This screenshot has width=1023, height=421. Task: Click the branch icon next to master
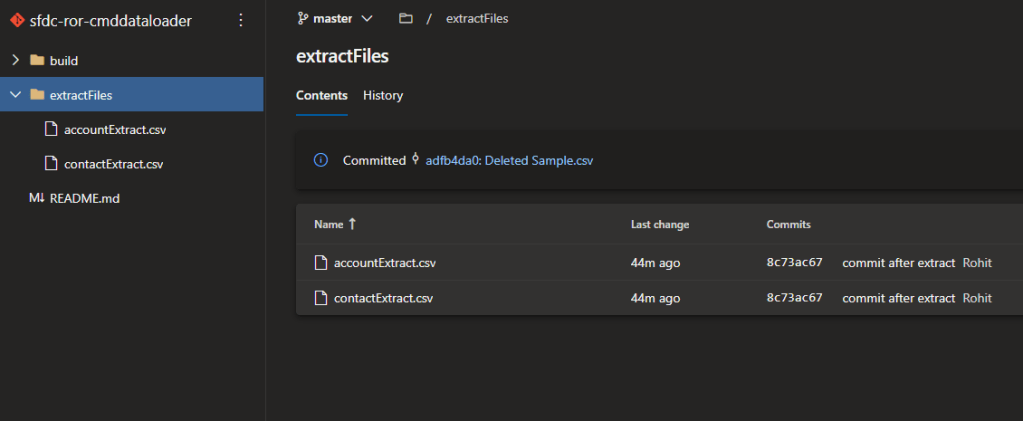(303, 18)
